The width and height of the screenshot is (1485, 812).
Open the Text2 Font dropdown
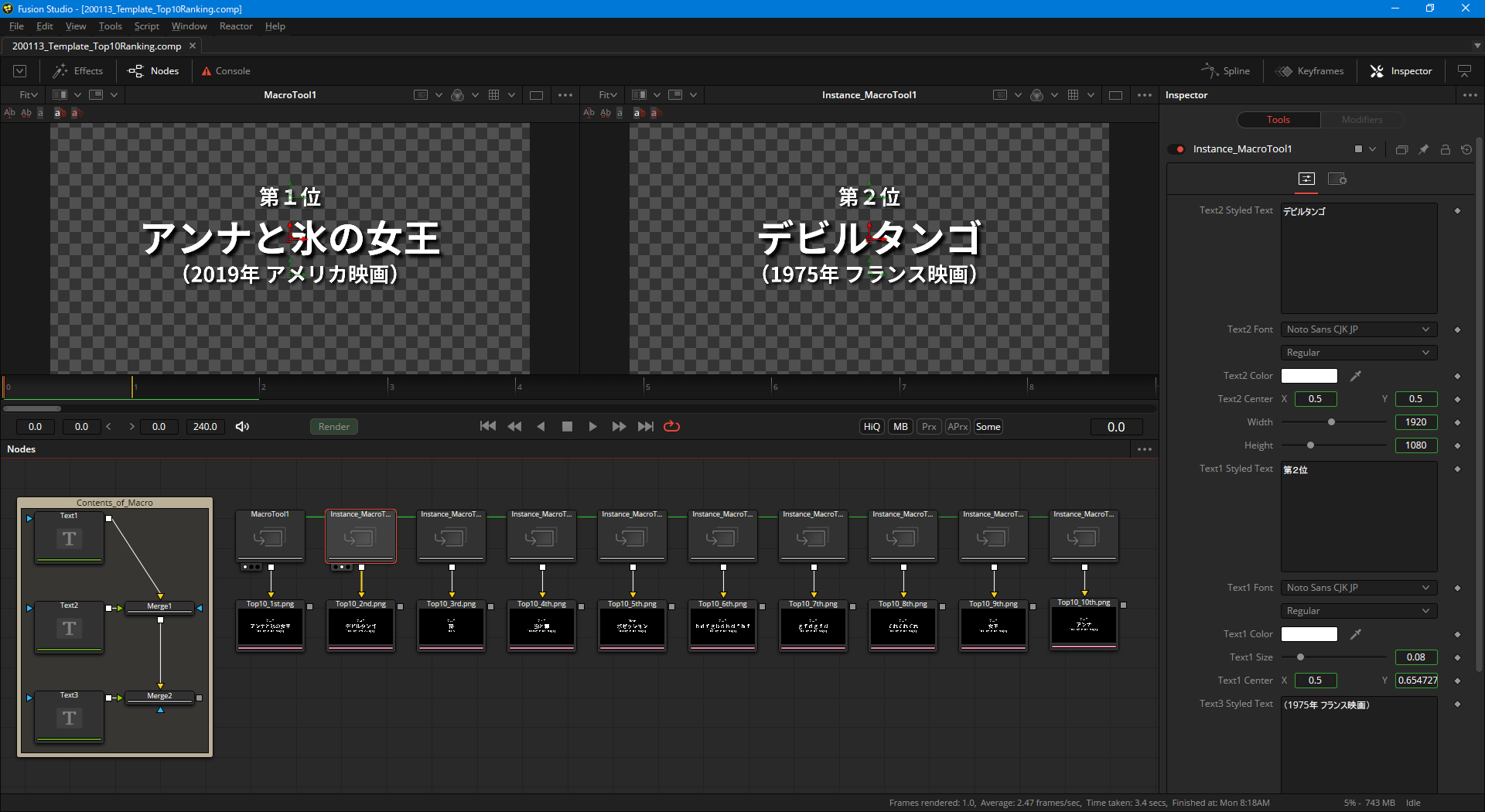click(x=1359, y=329)
